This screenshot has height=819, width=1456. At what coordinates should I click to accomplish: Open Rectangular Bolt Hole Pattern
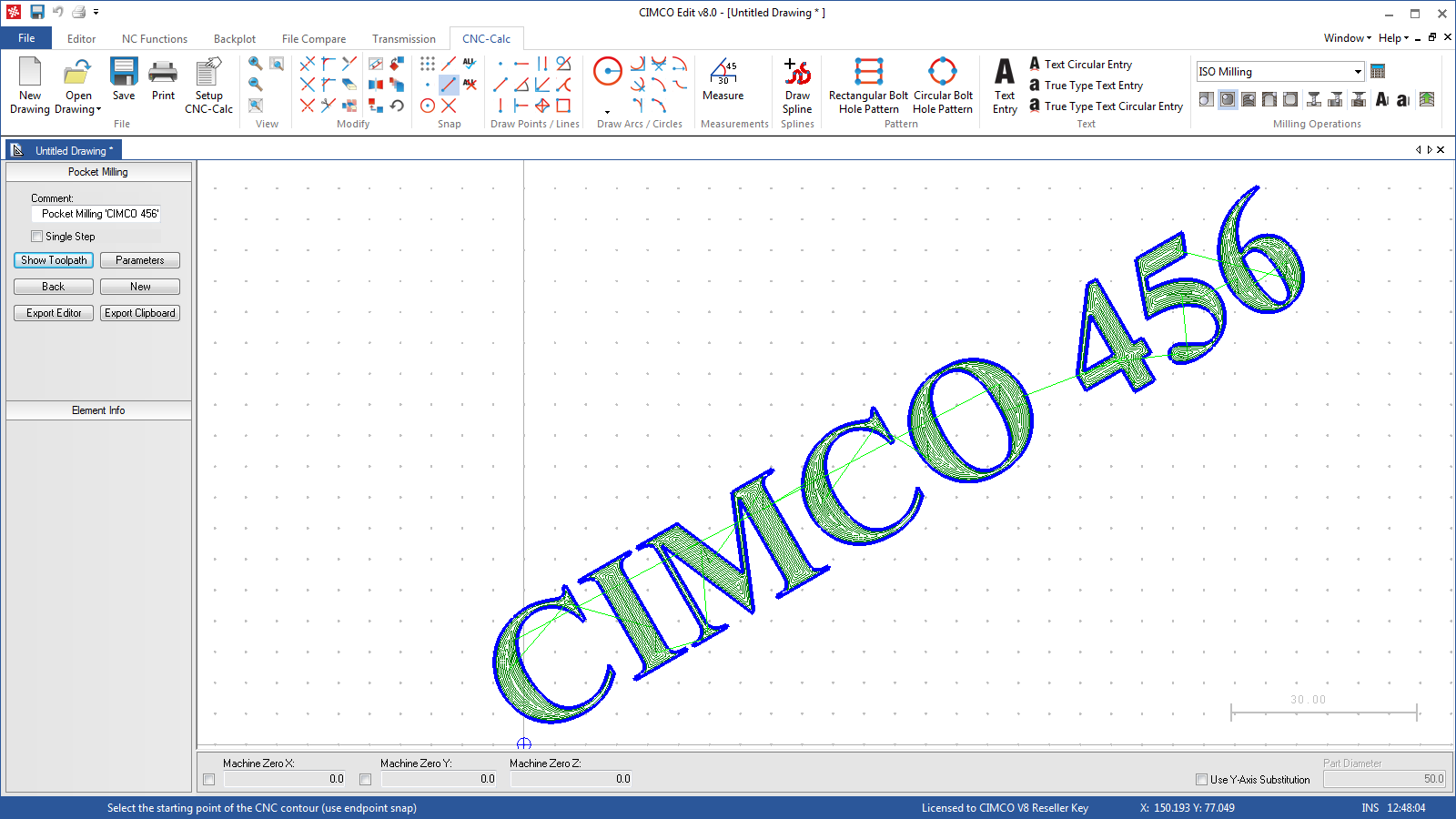click(x=868, y=86)
